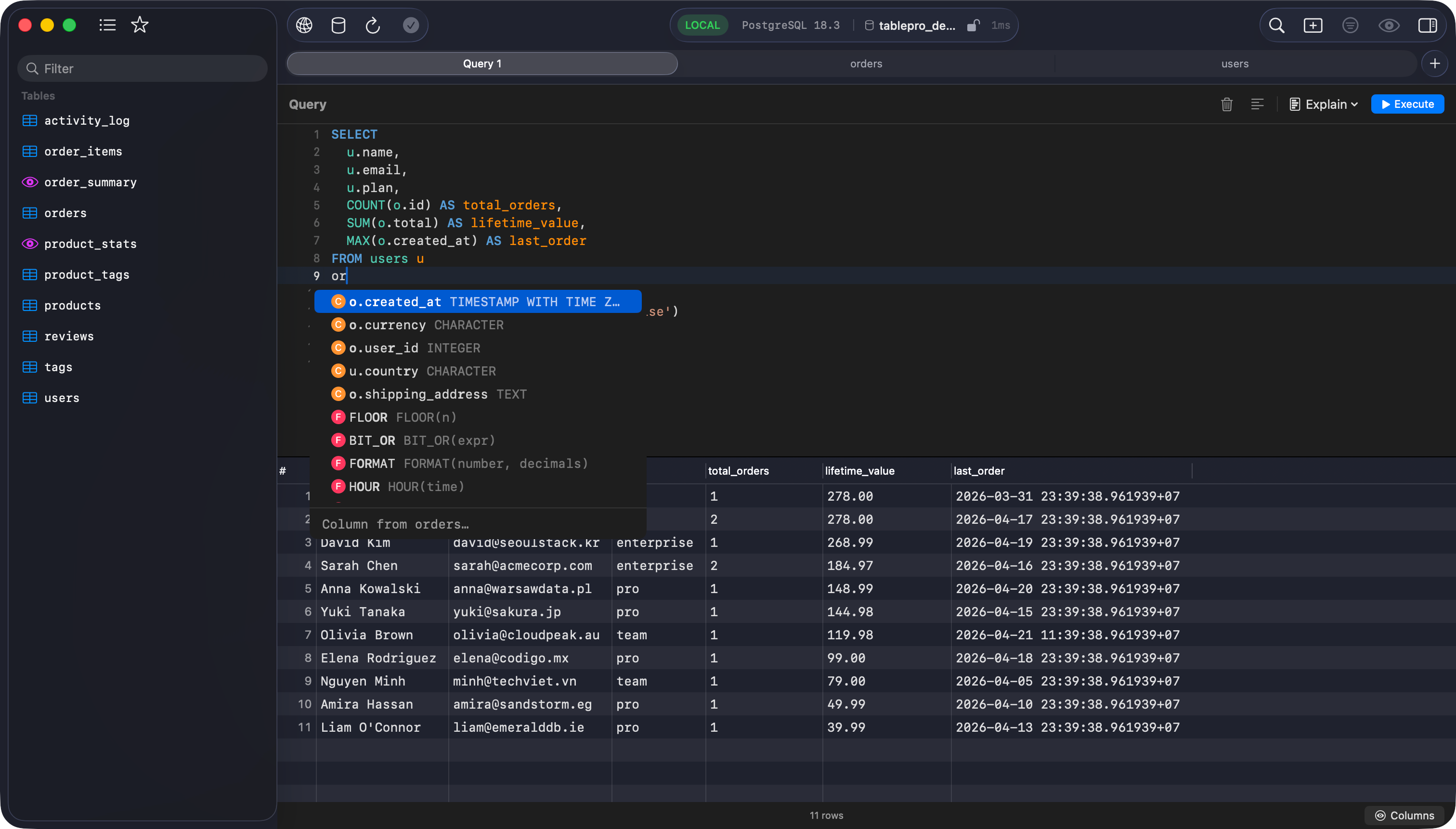The width and height of the screenshot is (1456, 829).
Task: Open search via the magnifier icon
Action: tap(1276, 26)
